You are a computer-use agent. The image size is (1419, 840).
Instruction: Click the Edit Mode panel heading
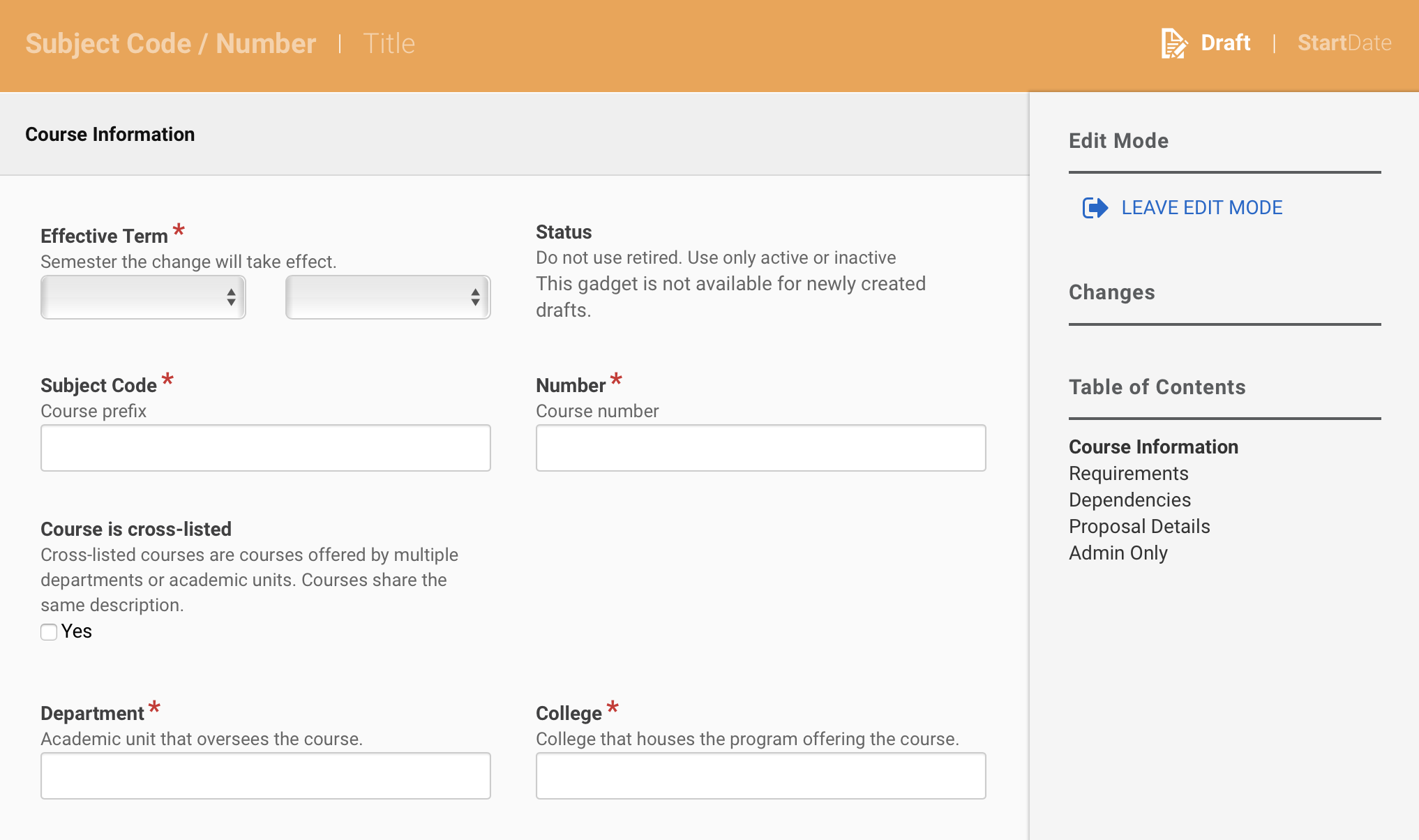(1118, 141)
